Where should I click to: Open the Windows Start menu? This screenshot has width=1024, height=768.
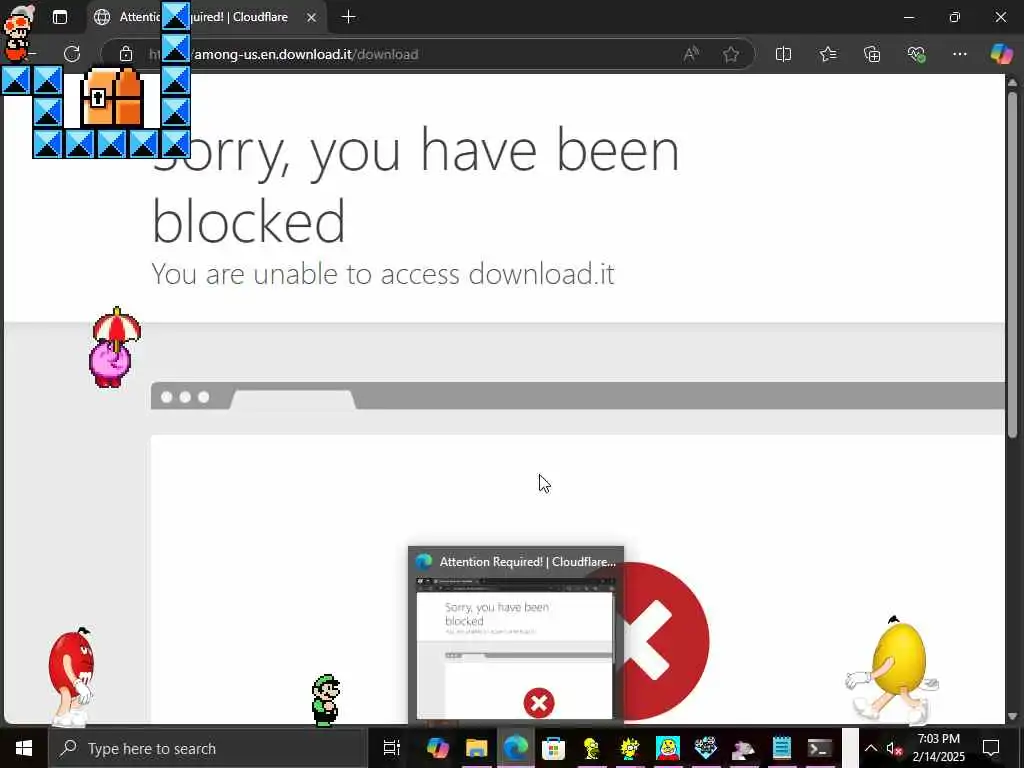coord(24,748)
